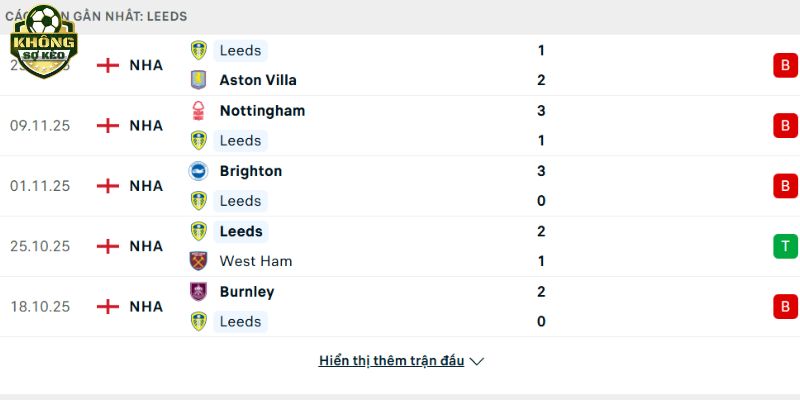The width and height of the screenshot is (800, 400).
Task: Open the West Ham team name link
Action: (x=255, y=261)
